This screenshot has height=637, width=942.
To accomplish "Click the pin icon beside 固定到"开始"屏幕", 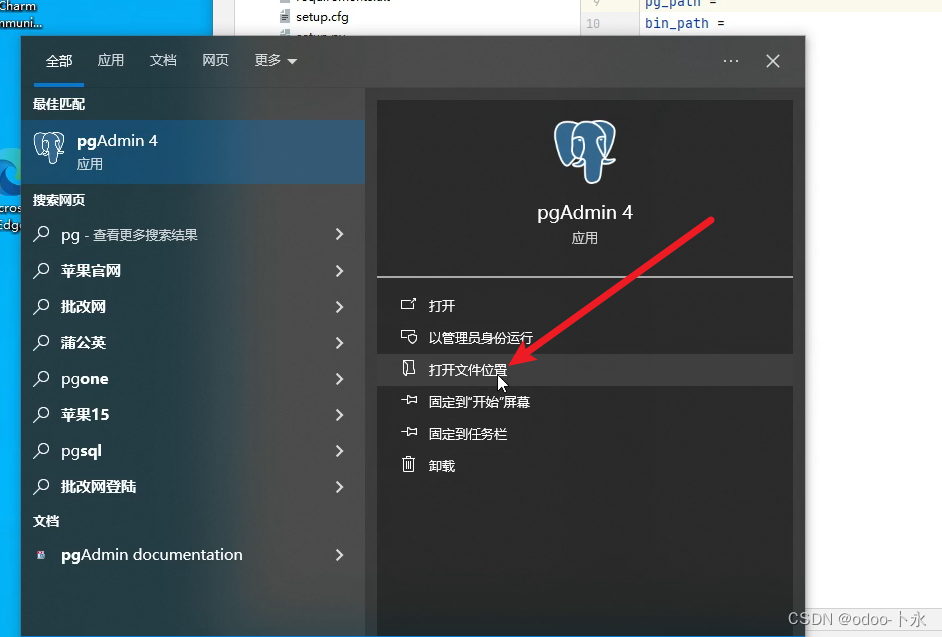I will click(x=409, y=400).
